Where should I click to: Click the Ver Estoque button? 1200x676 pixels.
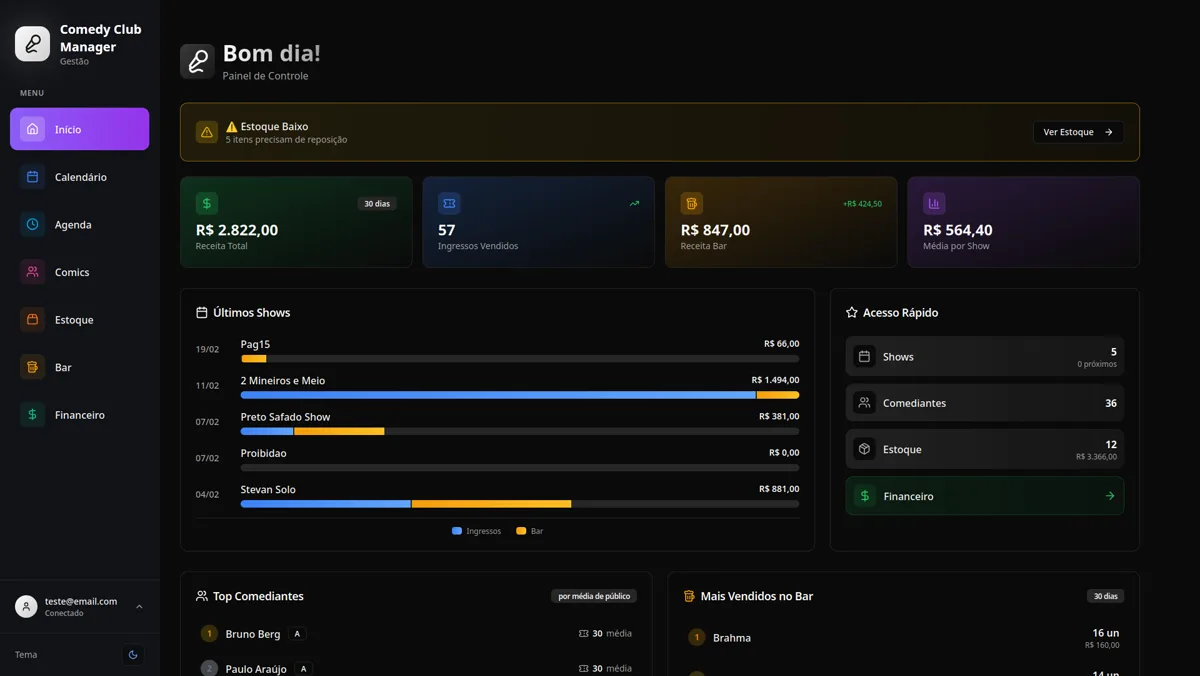1078,132
